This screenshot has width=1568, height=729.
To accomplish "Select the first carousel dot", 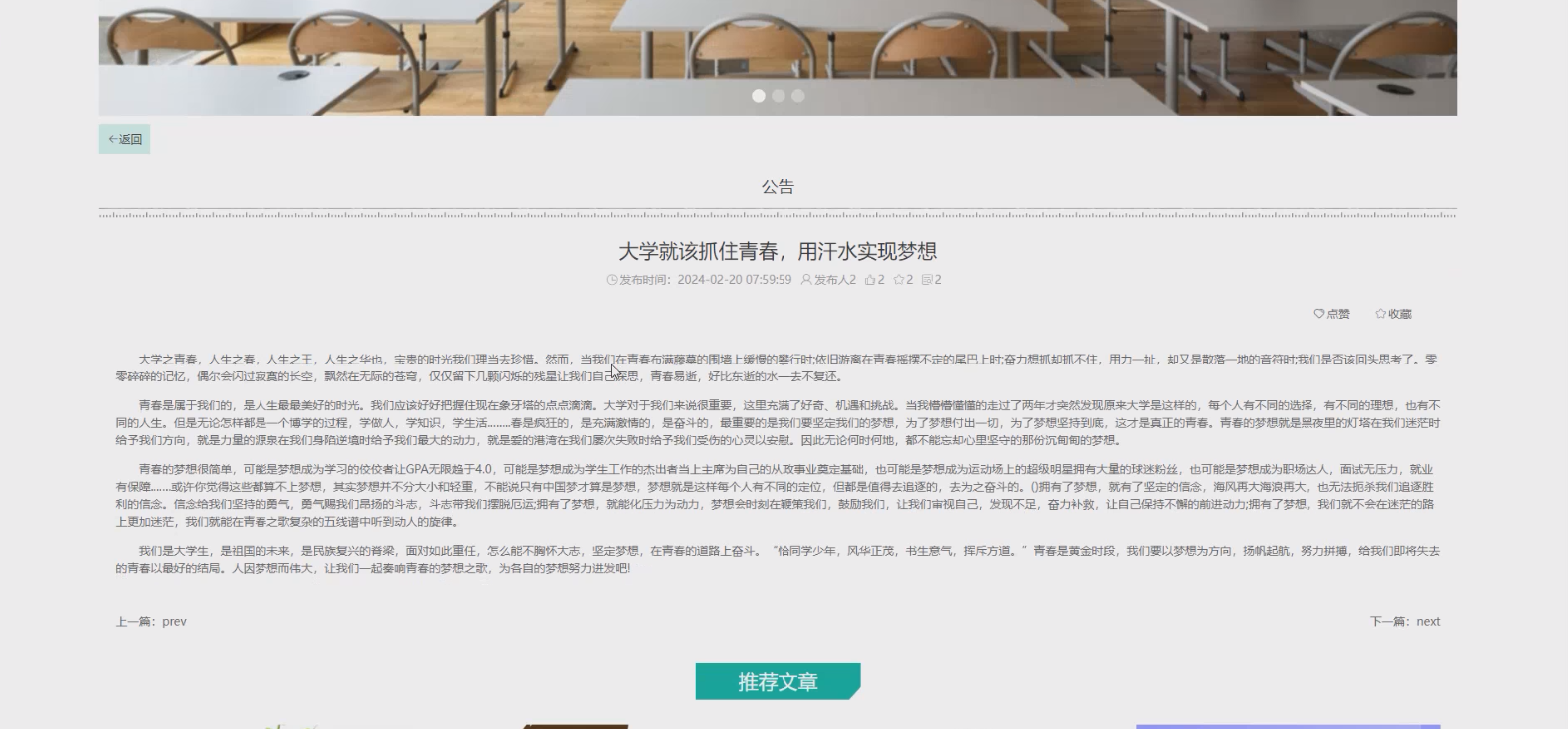I will pyautogui.click(x=759, y=96).
